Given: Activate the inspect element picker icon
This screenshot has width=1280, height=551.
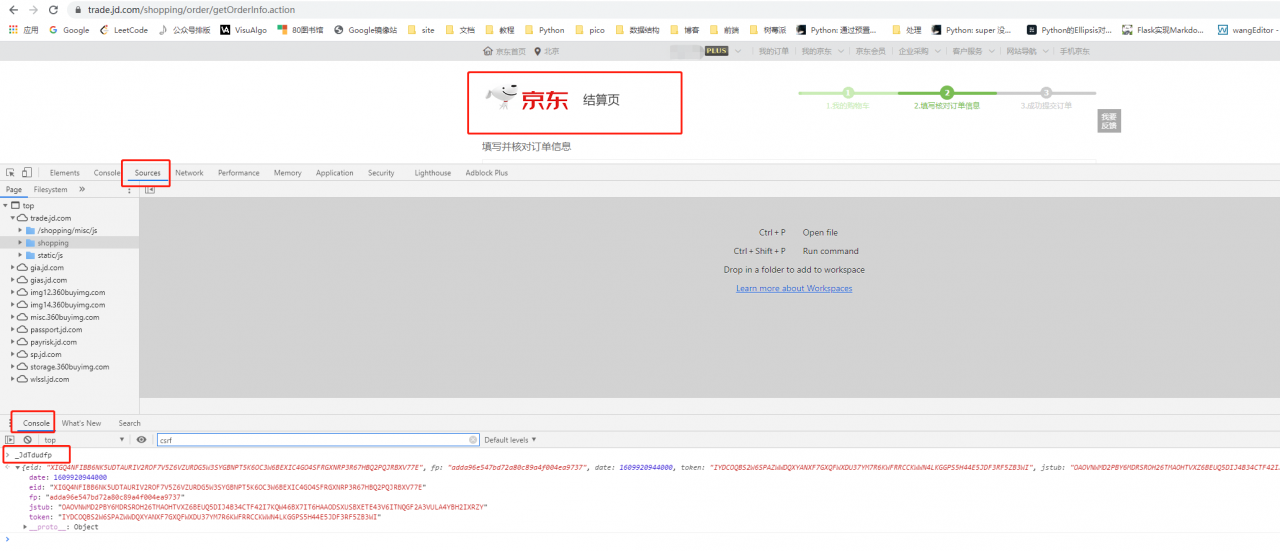Looking at the screenshot, I should click(x=10, y=173).
